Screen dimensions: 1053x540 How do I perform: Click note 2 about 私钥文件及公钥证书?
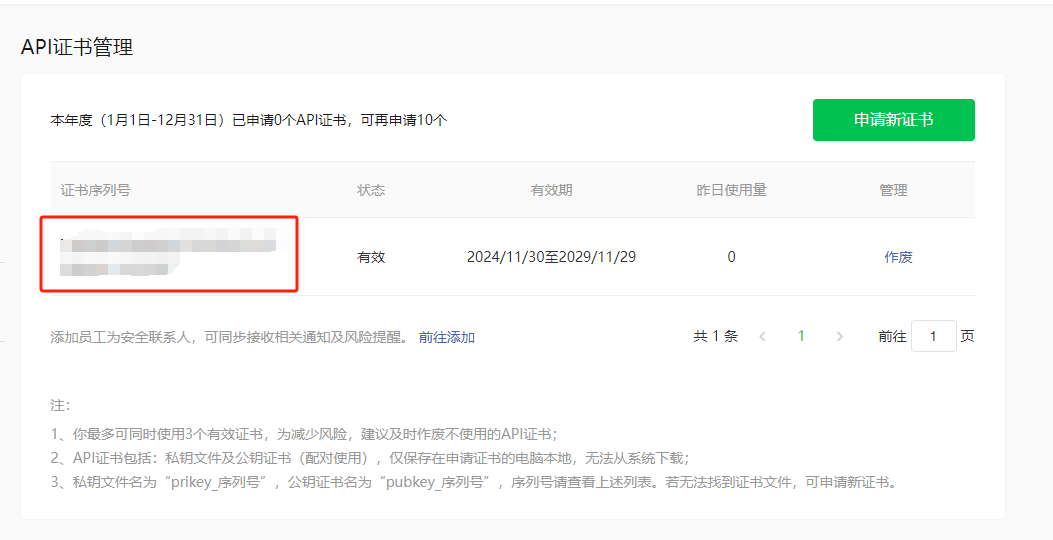click(370, 459)
